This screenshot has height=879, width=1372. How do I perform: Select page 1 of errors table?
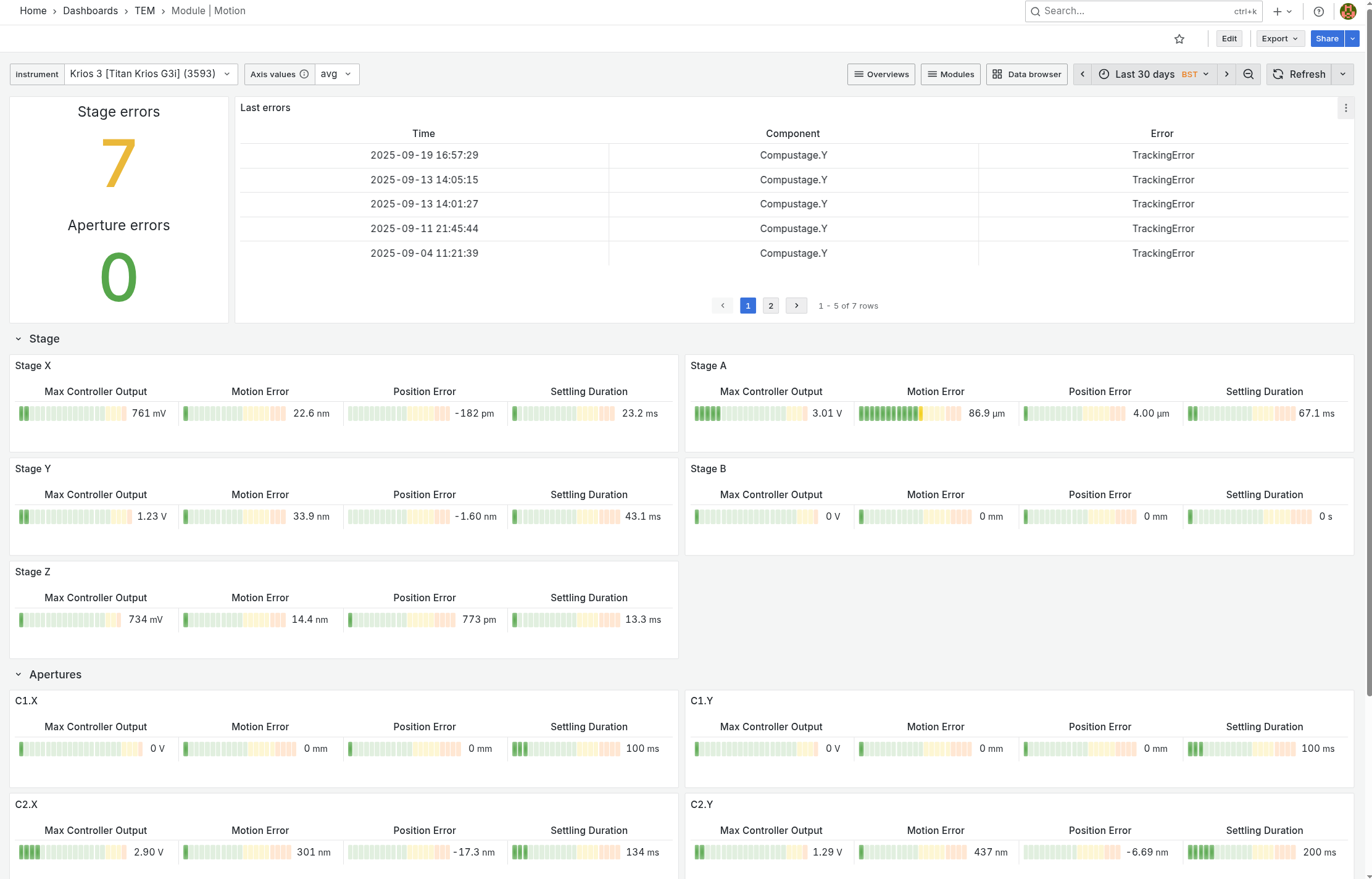[748, 306]
